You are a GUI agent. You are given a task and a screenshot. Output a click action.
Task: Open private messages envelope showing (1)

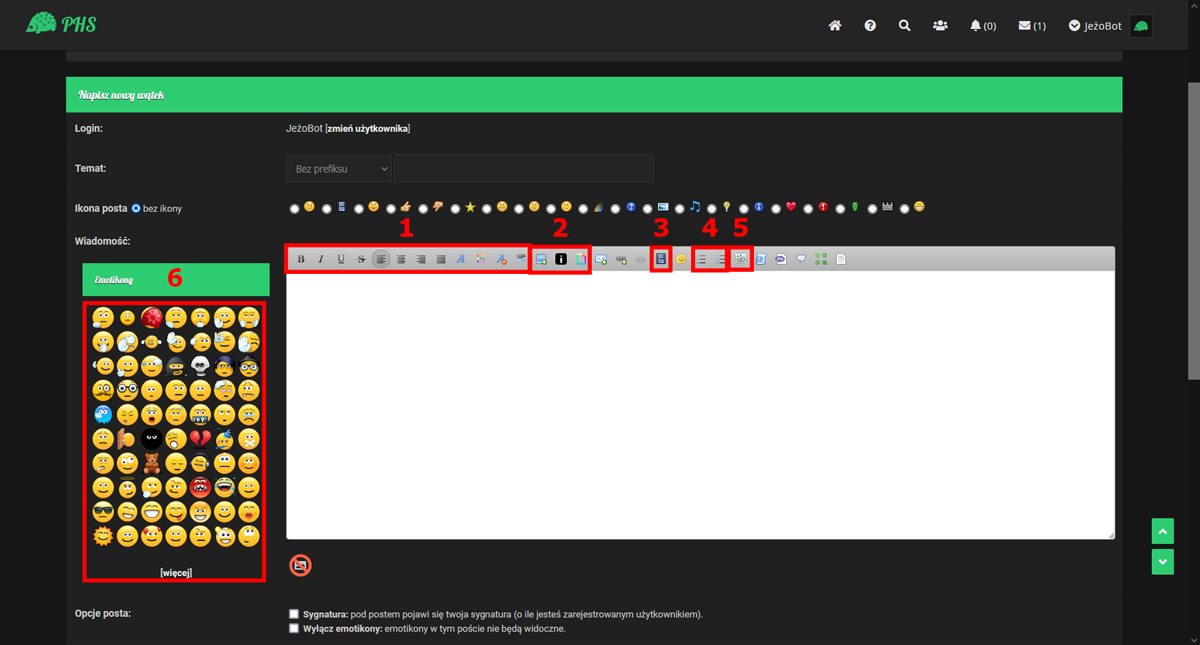[1032, 26]
